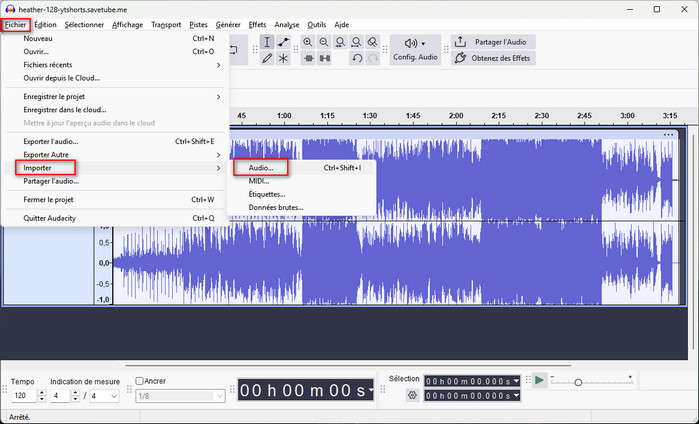Open the Fichier menu

(x=16, y=25)
